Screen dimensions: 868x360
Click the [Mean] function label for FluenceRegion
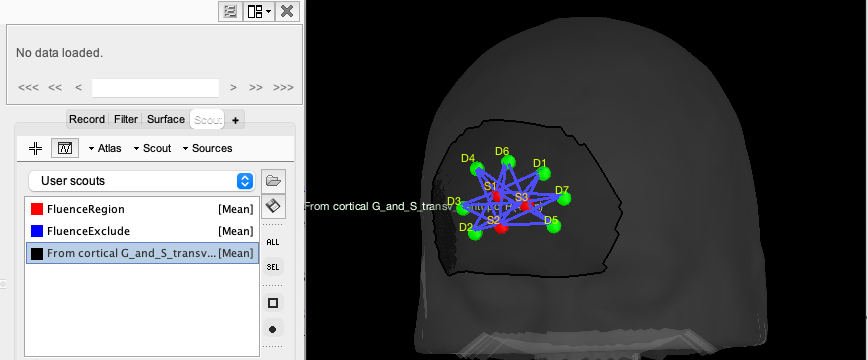(236, 209)
